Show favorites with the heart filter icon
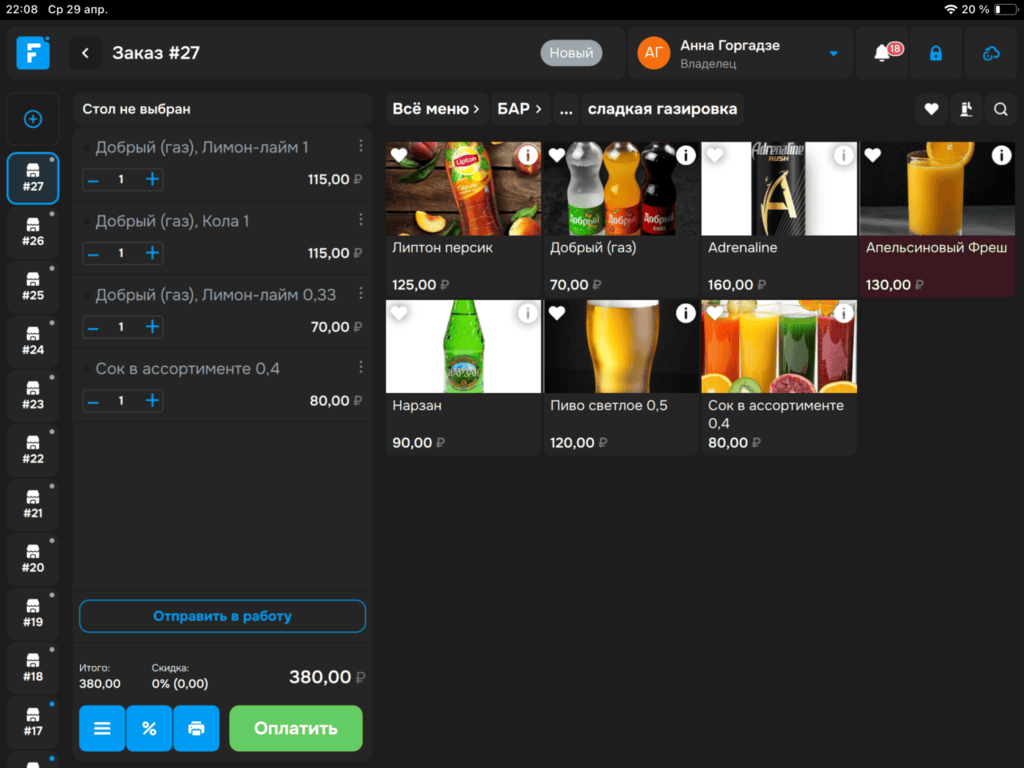This screenshot has width=1024, height=768. [931, 109]
